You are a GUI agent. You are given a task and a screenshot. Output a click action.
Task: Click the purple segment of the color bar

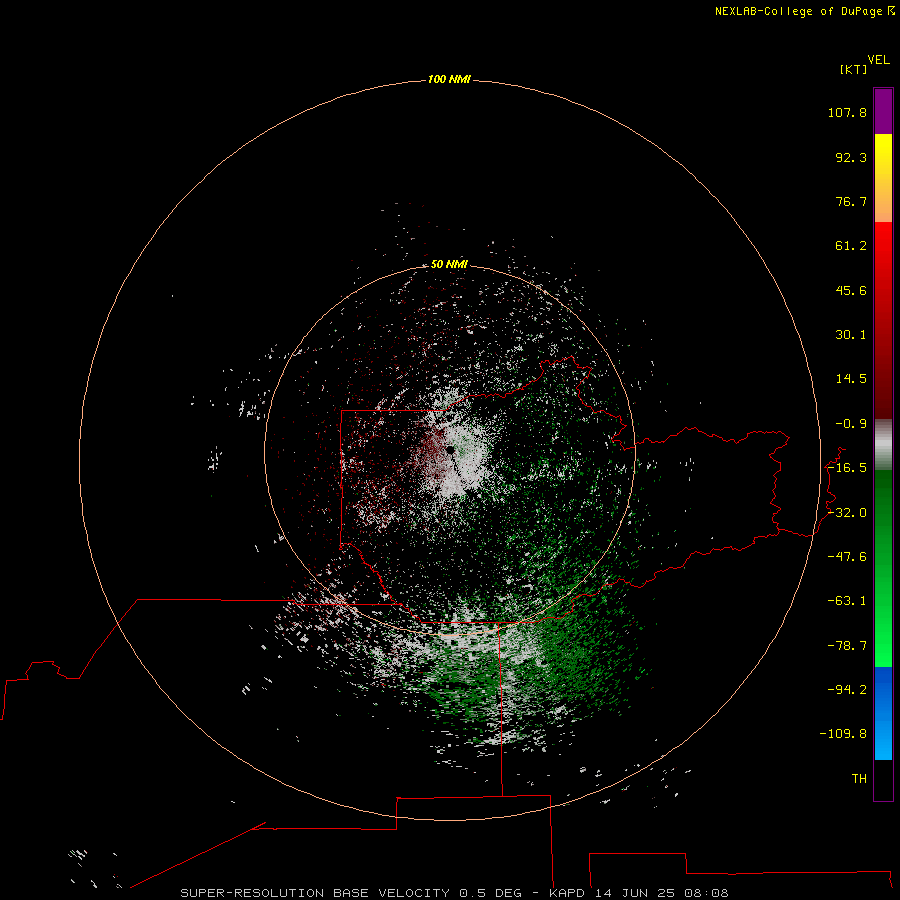pos(883,111)
